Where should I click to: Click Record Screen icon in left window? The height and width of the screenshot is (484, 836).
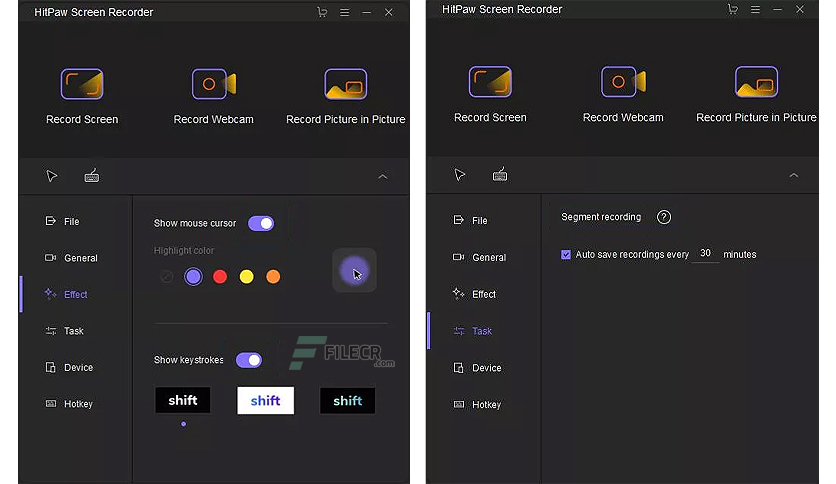82,84
